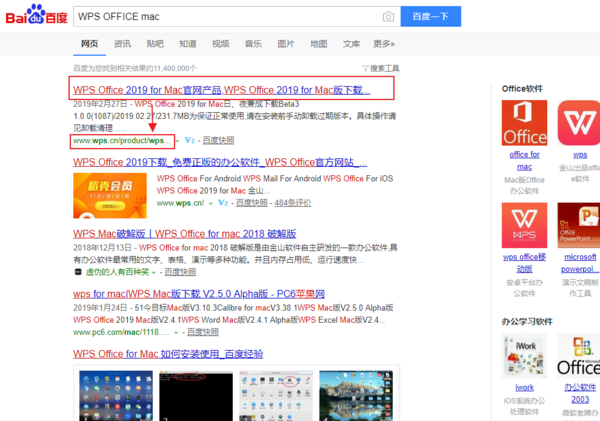
Task: Open the wps sidebar link
Action: pyautogui.click(x=580, y=155)
